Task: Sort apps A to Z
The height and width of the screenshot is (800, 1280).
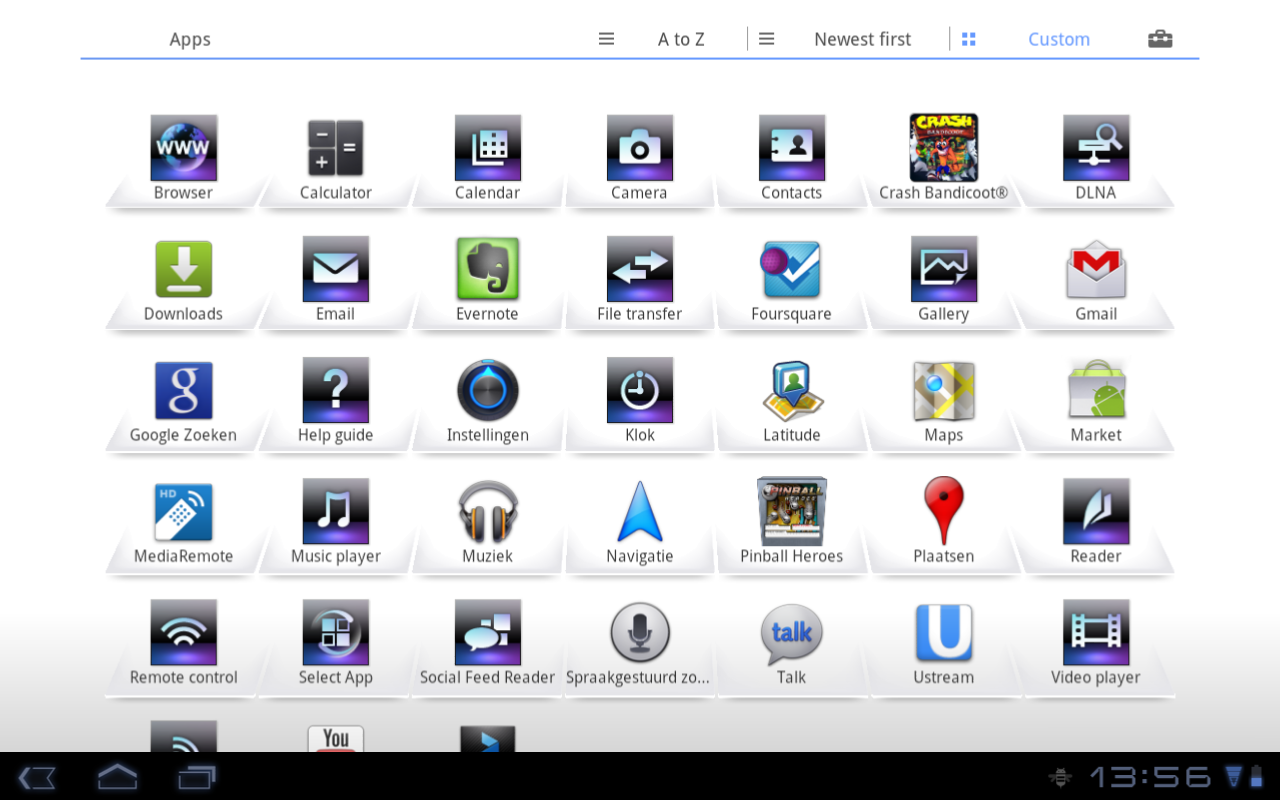Action: coord(681,39)
